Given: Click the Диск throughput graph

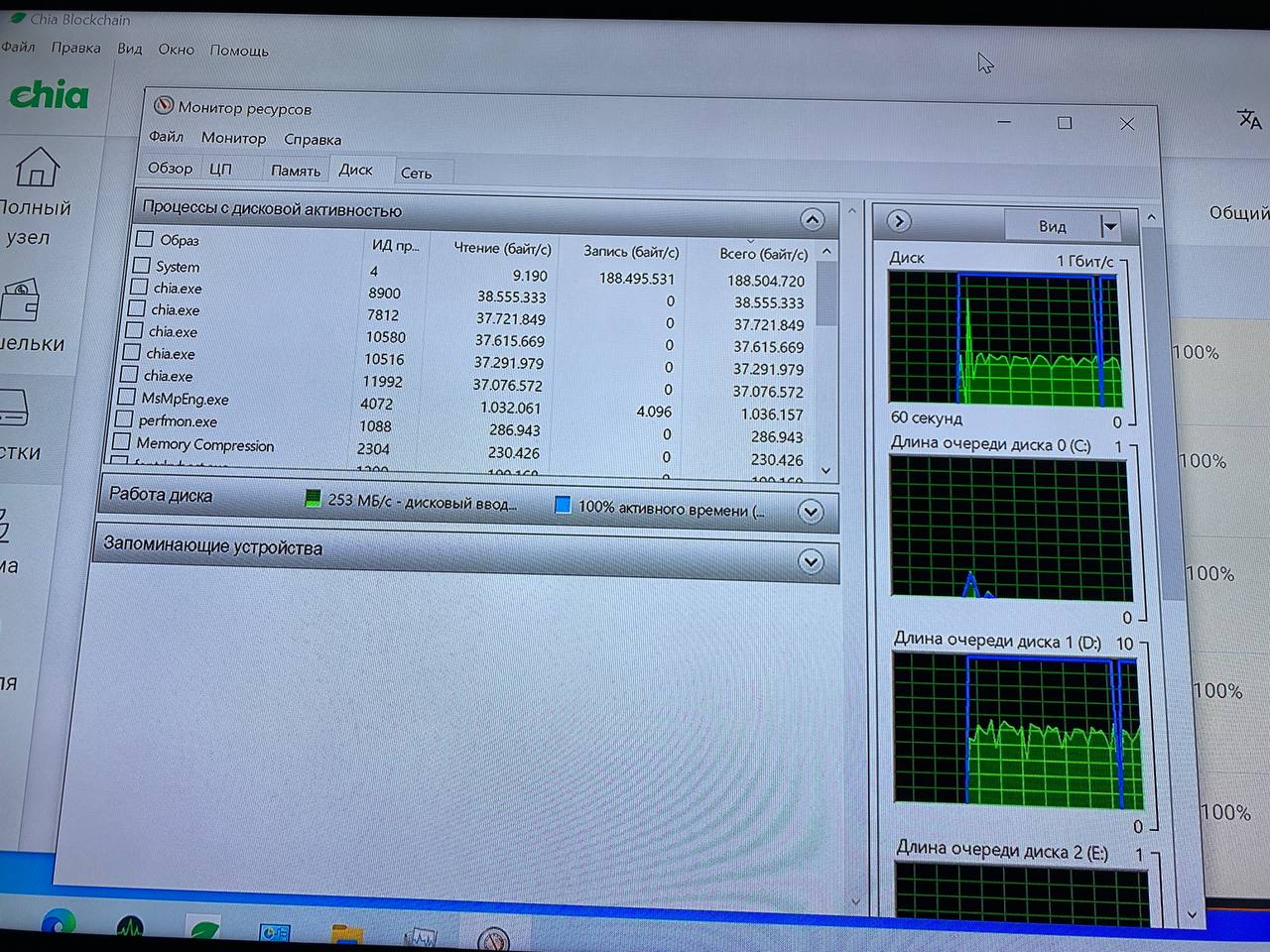Looking at the screenshot, I should click(1006, 339).
